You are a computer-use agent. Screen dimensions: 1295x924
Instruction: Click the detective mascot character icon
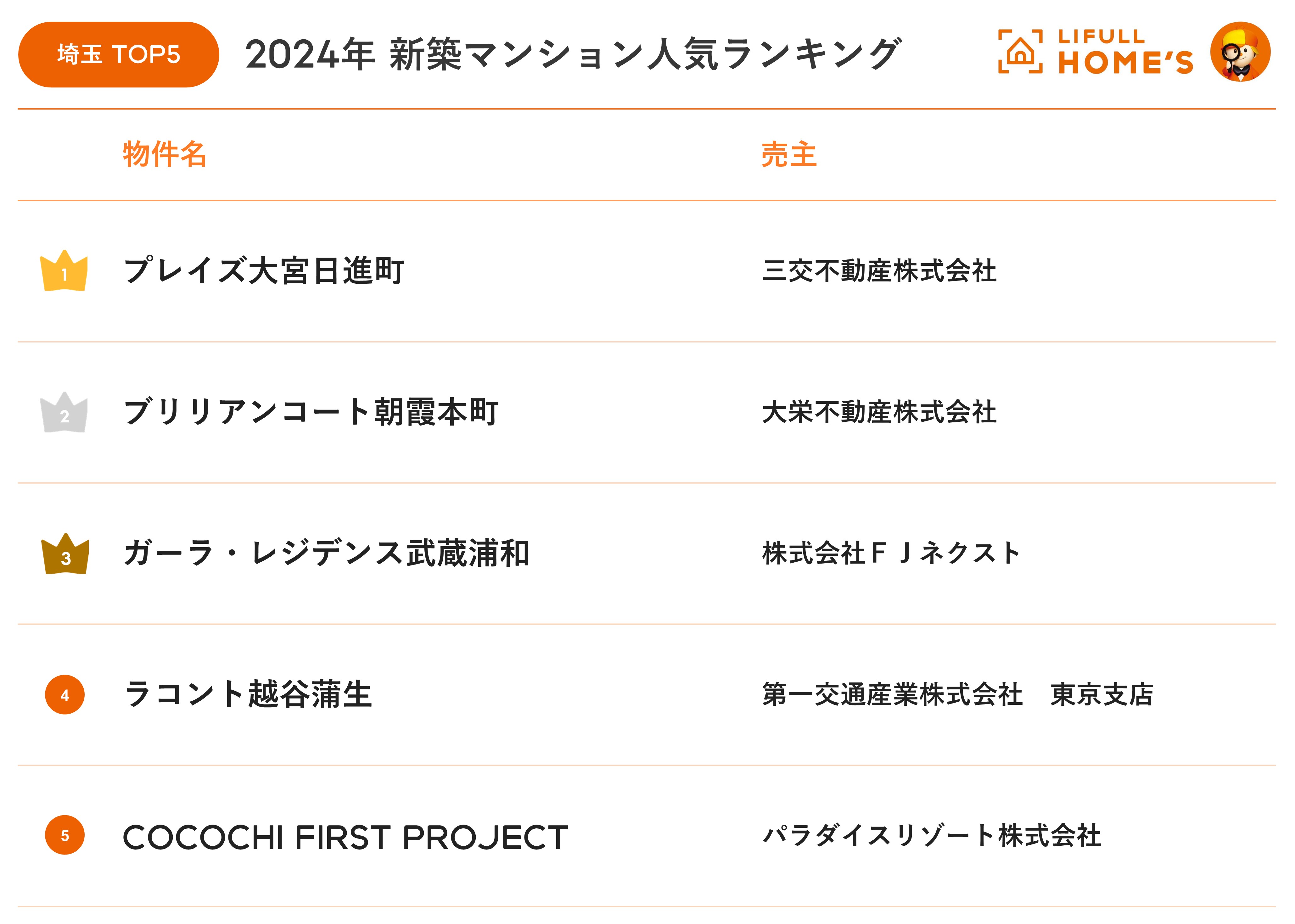click(x=1240, y=52)
